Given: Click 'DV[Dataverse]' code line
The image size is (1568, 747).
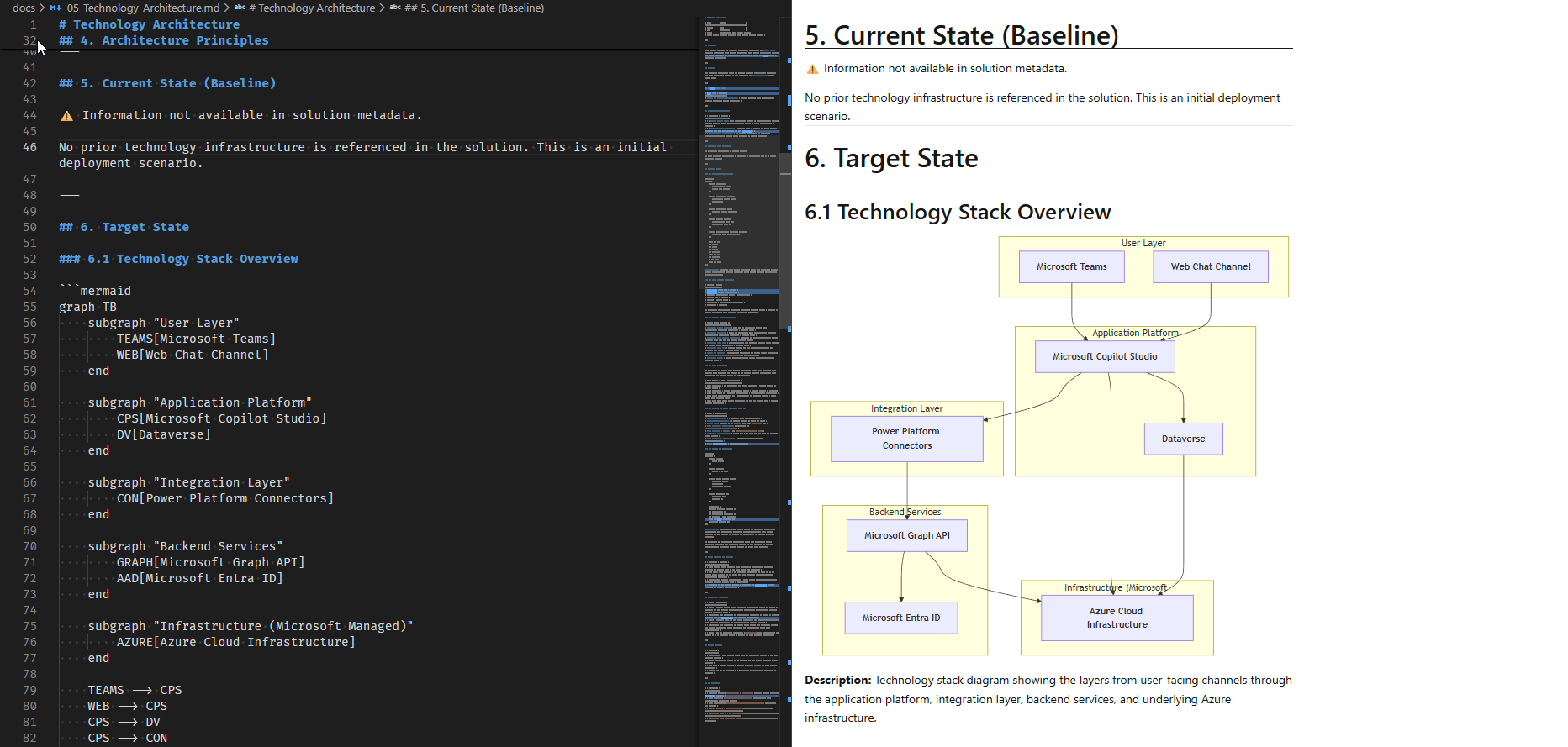Looking at the screenshot, I should coord(163,434).
